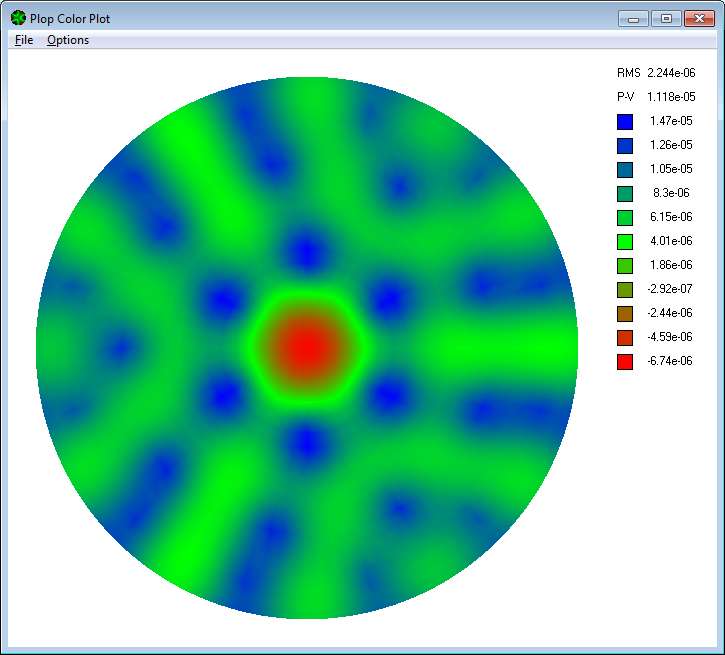Viewport: 725px width, 655px height.
Task: Click the 1.47e-05 blue legend swatch
Action: (625, 122)
